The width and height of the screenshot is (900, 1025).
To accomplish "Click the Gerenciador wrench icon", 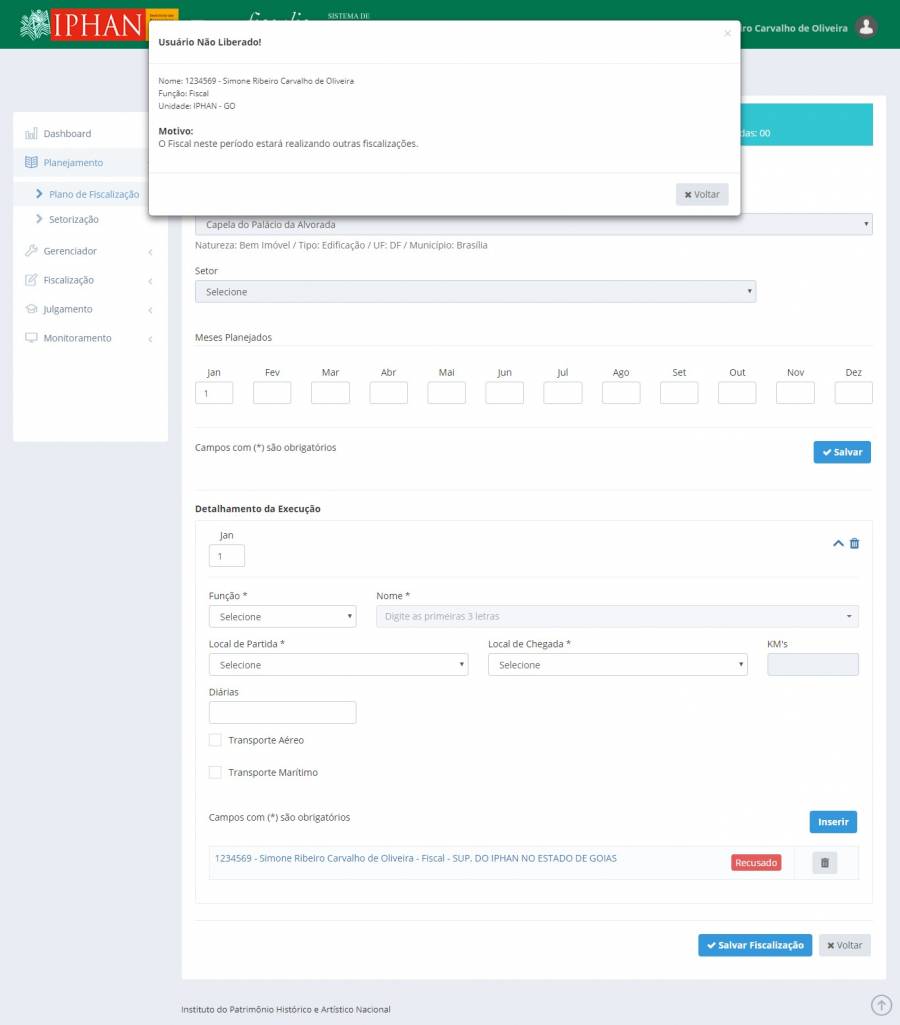I will (31, 251).
